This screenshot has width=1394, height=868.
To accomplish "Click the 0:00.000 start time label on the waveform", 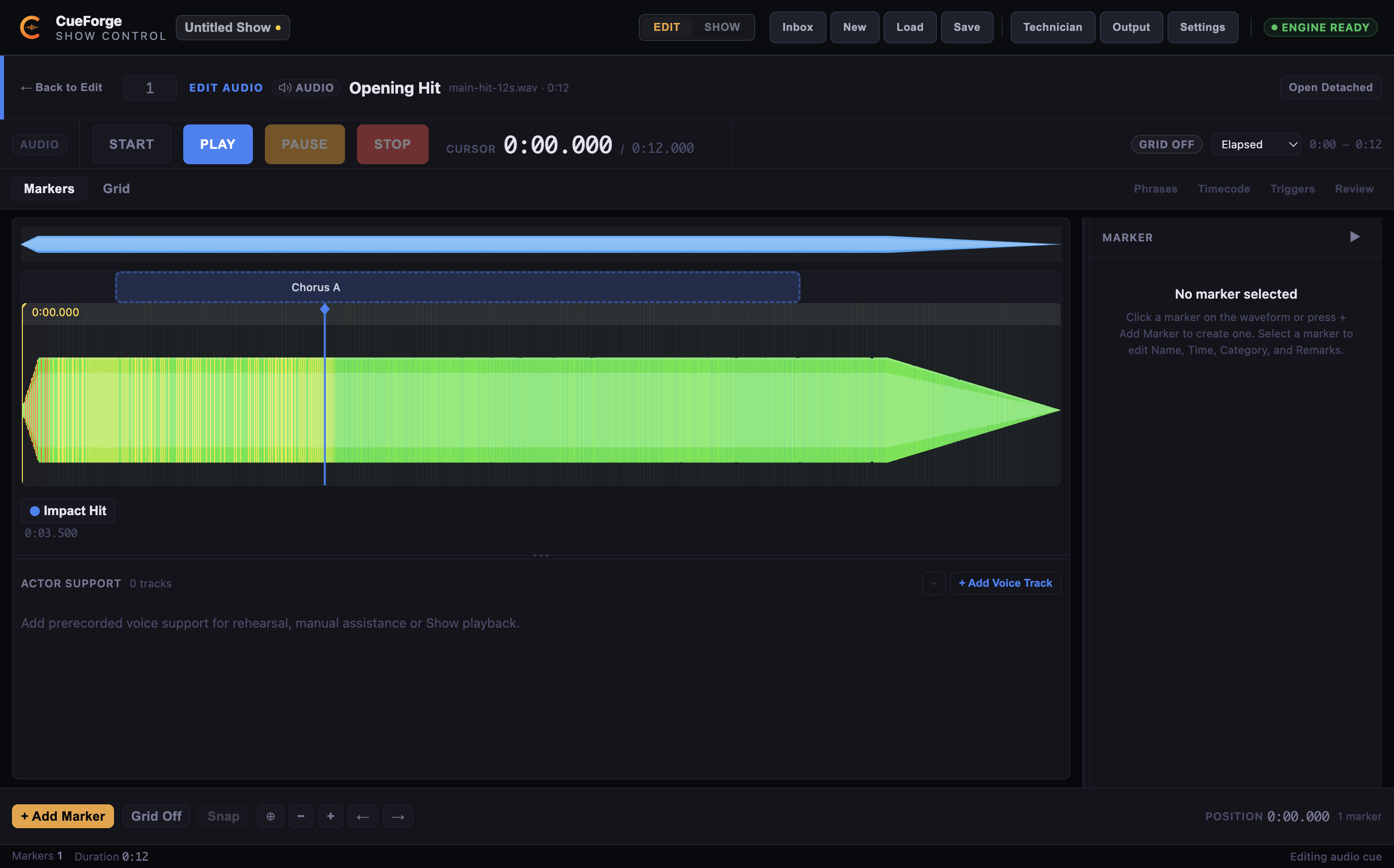I will point(56,312).
